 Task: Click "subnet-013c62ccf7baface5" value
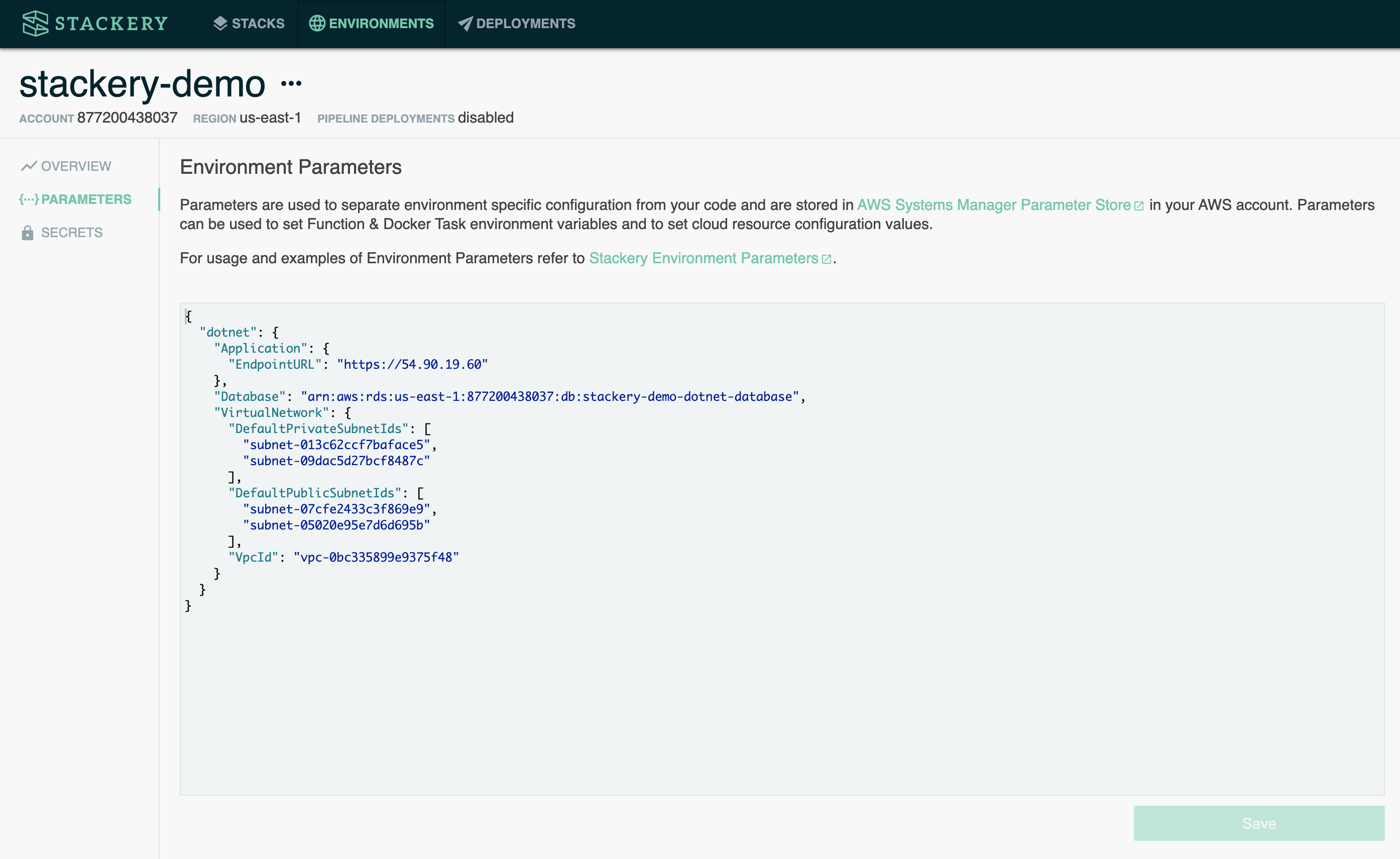pos(337,445)
